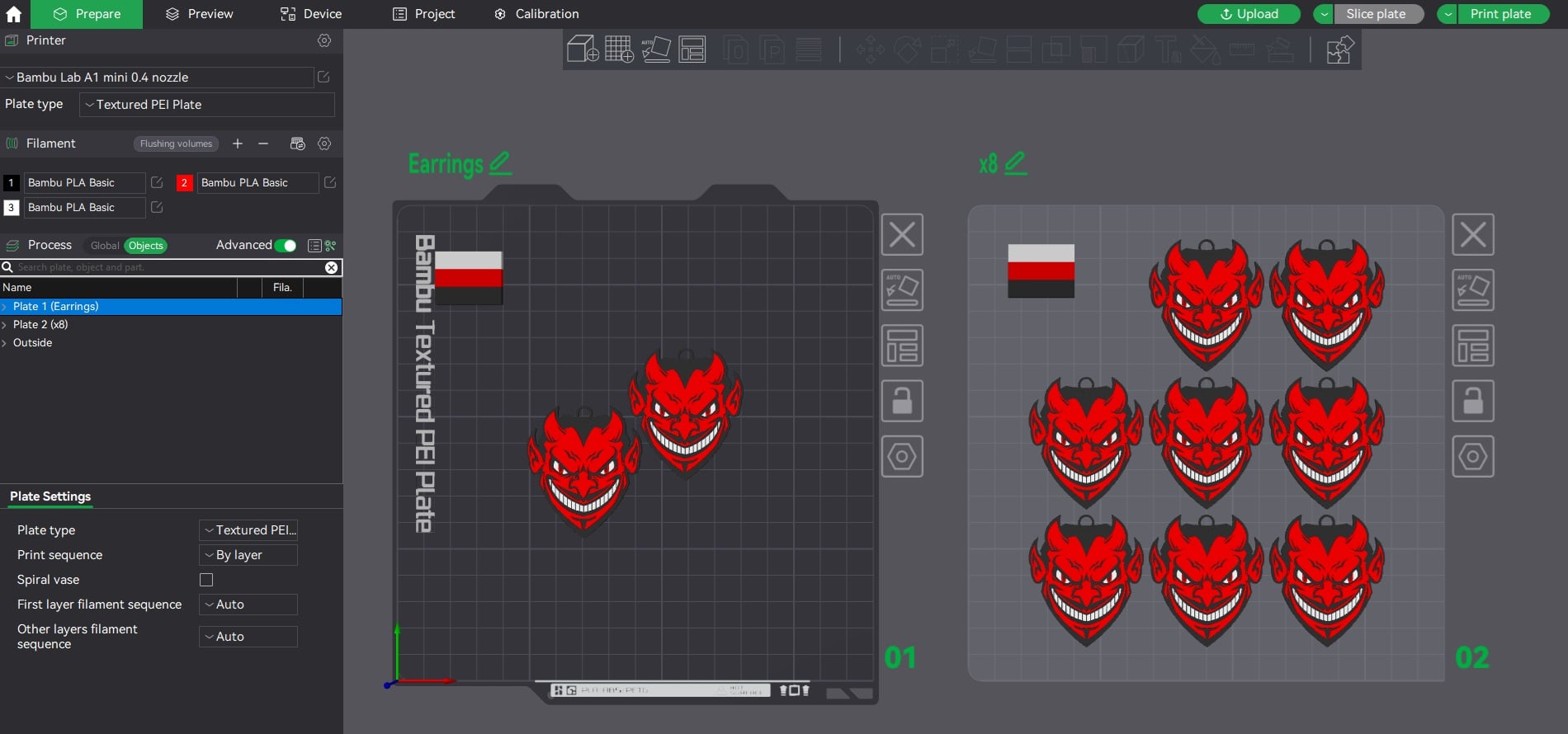Open First layer filament sequence dropdown
This screenshot has height=734, width=1568.
point(248,605)
